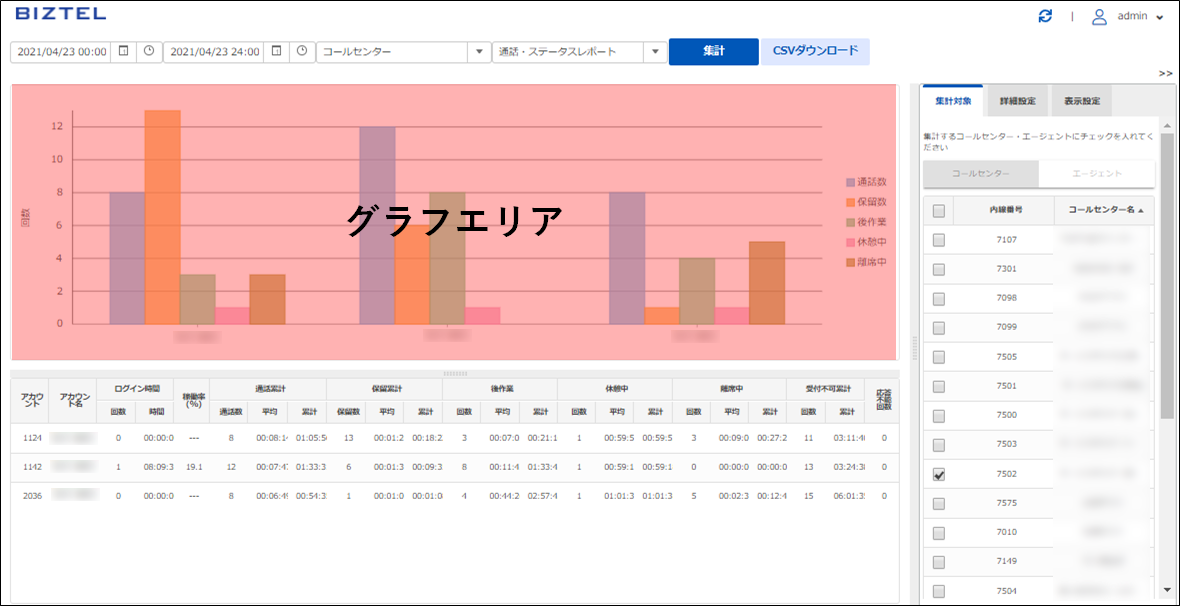Image resolution: width=1180 pixels, height=606 pixels.
Task: Open clock time picker for start date
Action: (149, 51)
